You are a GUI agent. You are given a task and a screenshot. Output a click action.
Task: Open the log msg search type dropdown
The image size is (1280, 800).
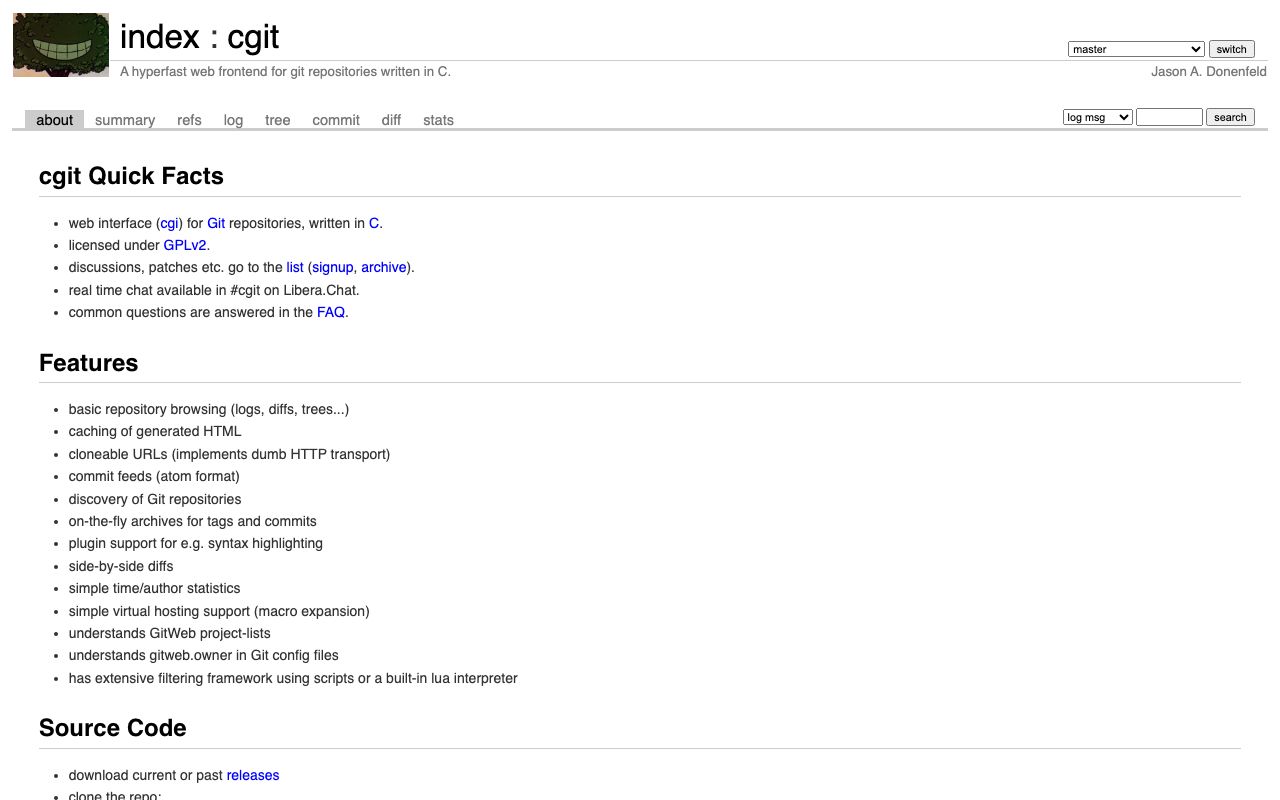pyautogui.click(x=1097, y=117)
